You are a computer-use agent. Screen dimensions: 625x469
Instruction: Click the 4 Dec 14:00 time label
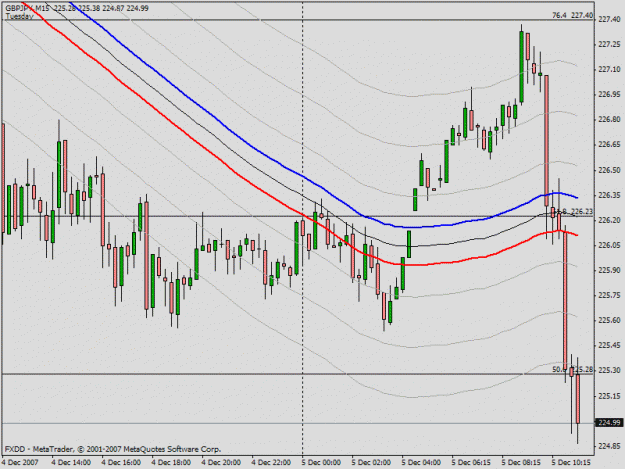point(71,463)
